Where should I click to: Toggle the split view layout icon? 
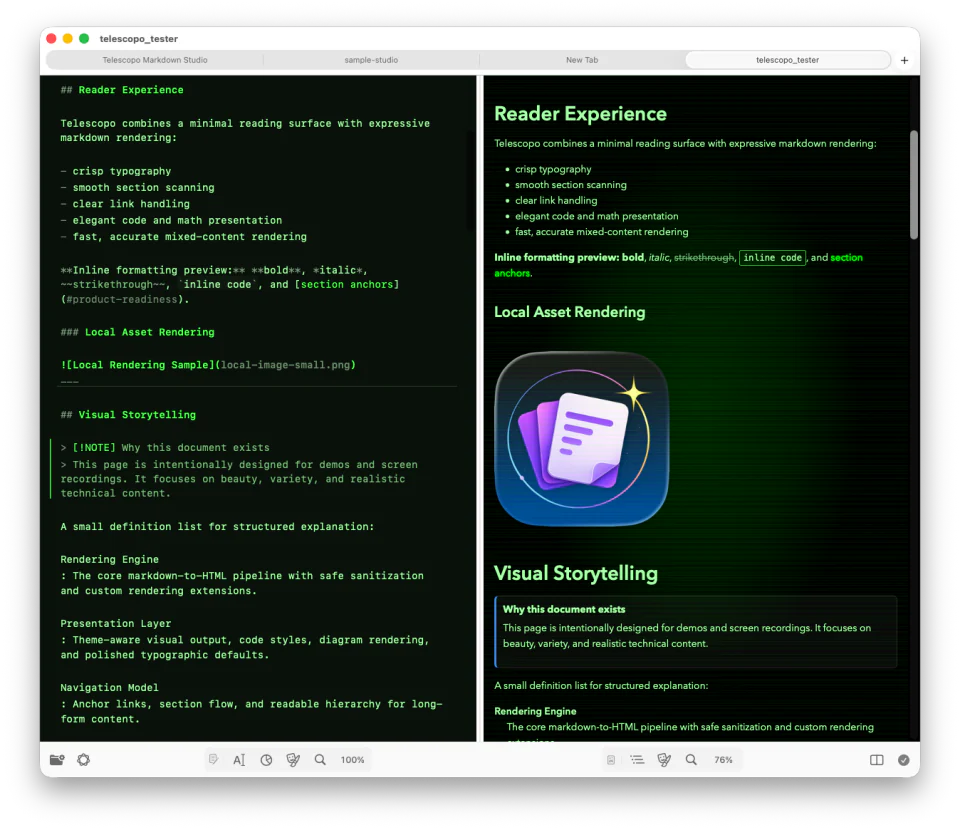click(x=877, y=760)
